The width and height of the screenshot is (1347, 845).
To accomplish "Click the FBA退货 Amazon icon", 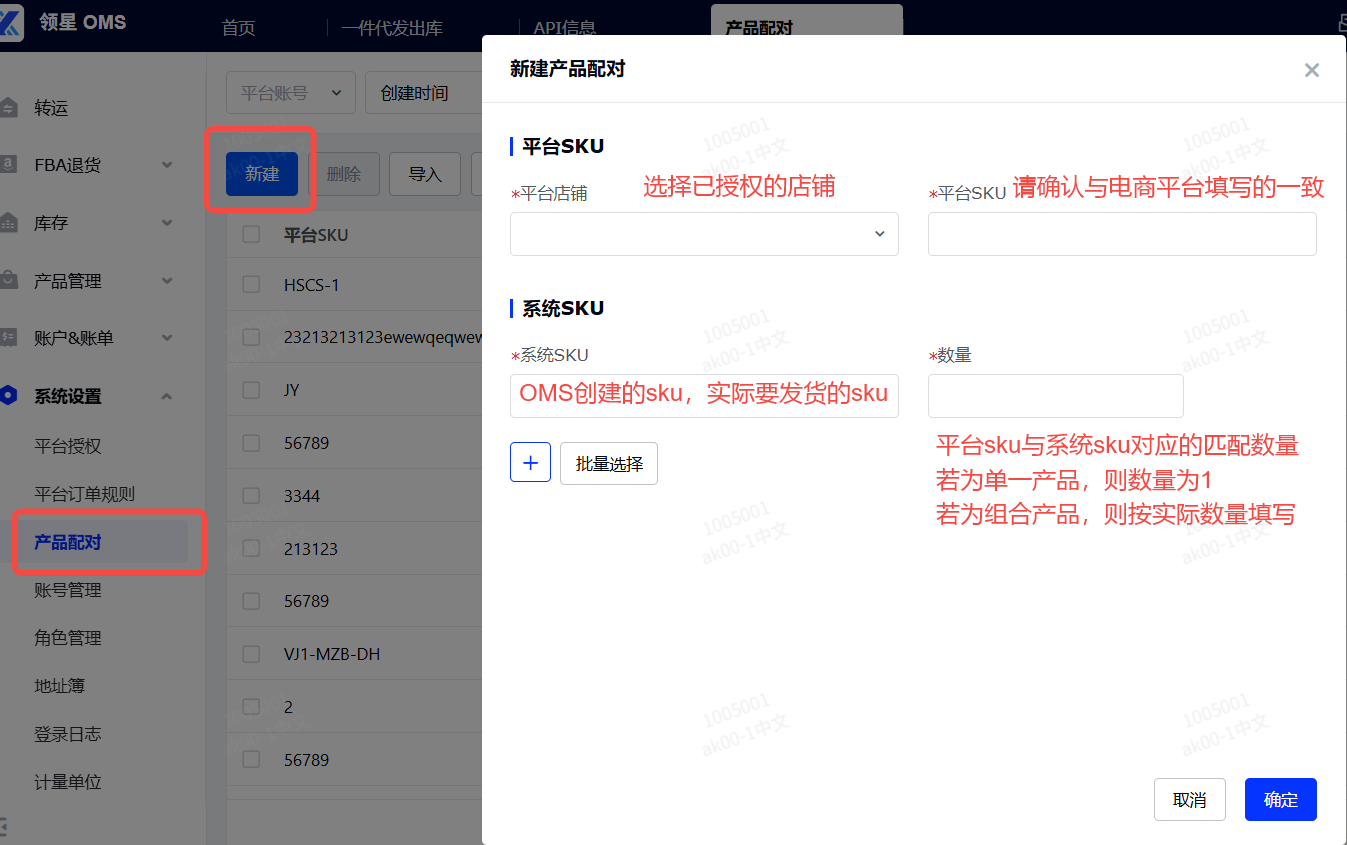I will point(9,165).
